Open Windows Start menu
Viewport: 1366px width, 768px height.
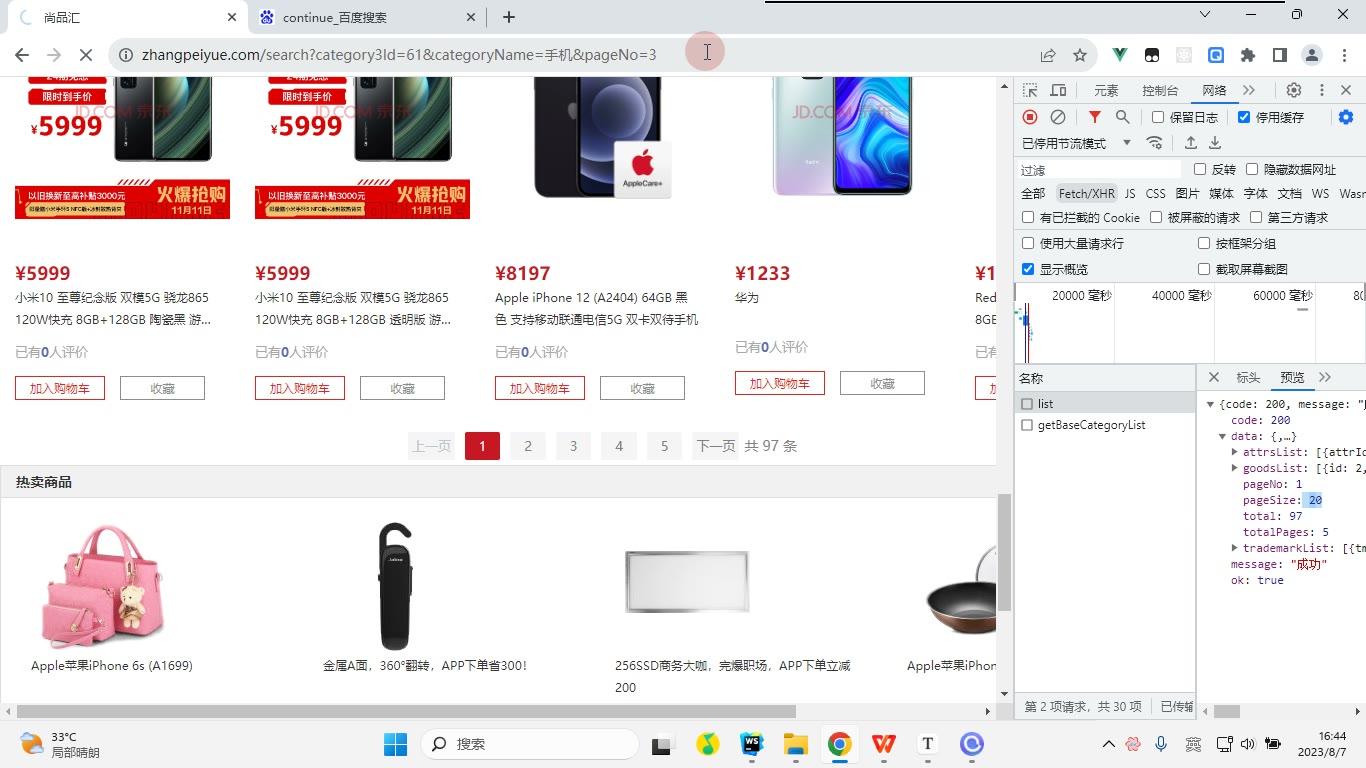[395, 744]
